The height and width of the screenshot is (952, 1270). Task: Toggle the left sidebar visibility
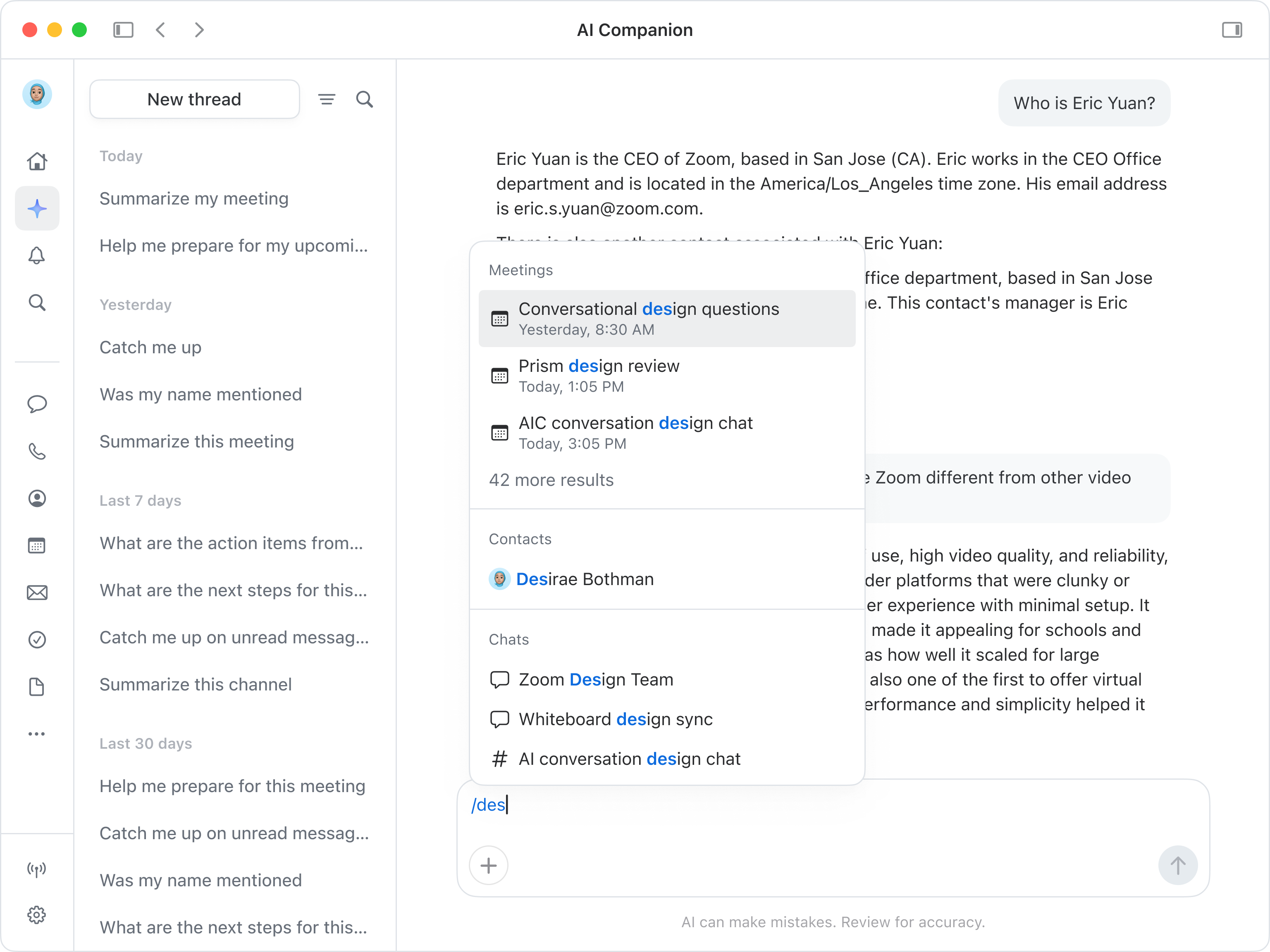click(123, 30)
